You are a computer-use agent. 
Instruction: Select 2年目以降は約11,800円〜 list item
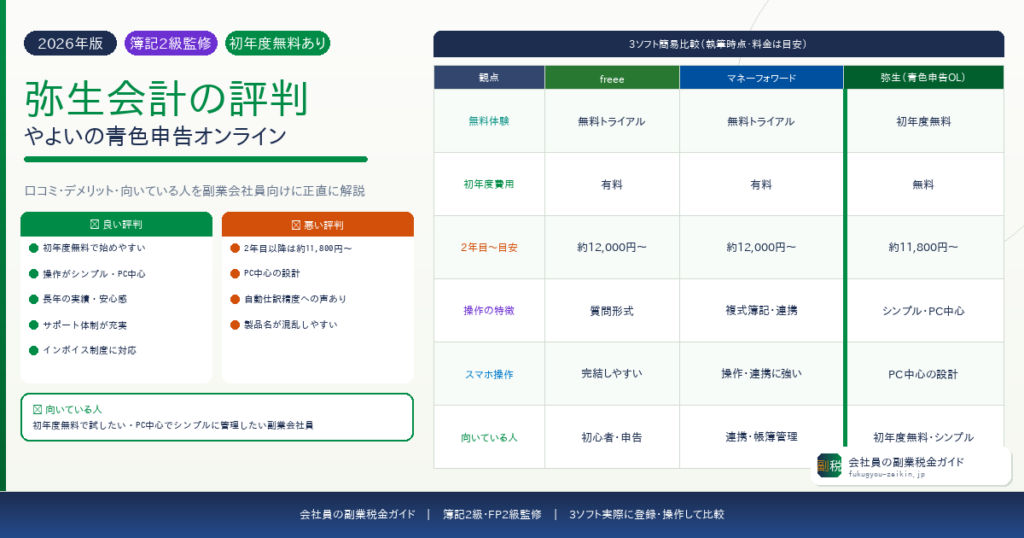coord(291,248)
